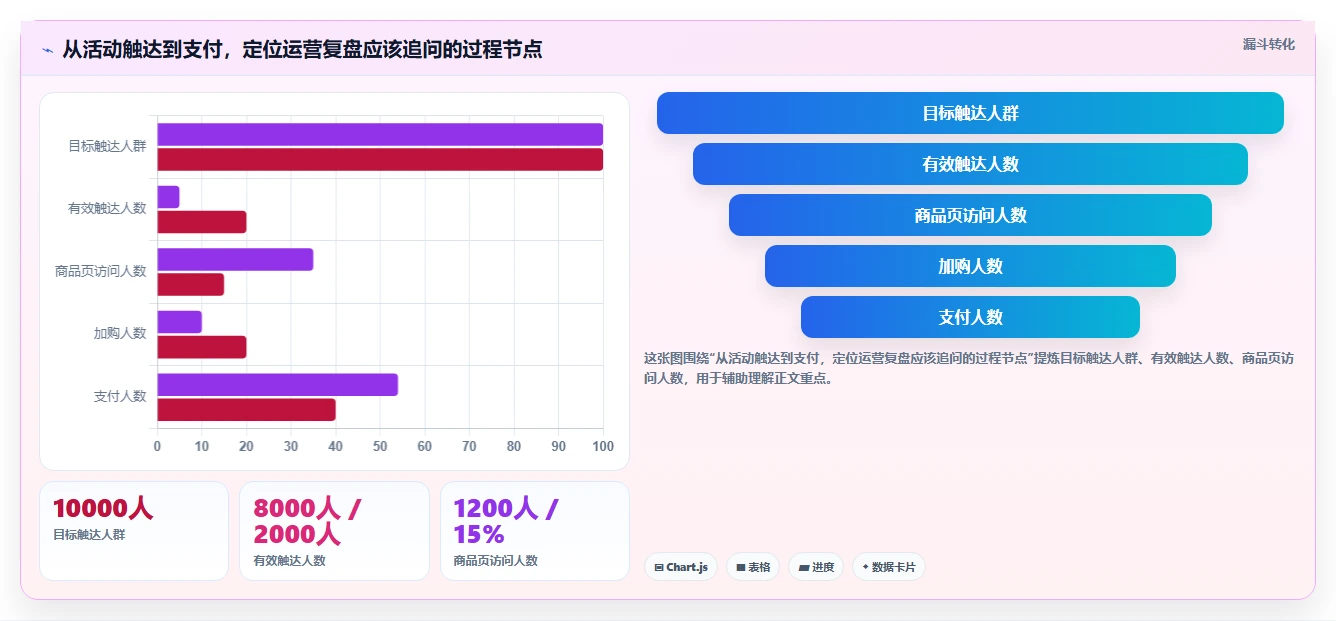Screen dimensions: 1336x621
Task: Select the 商品页访问人数 funnel stage
Action: click(970, 215)
